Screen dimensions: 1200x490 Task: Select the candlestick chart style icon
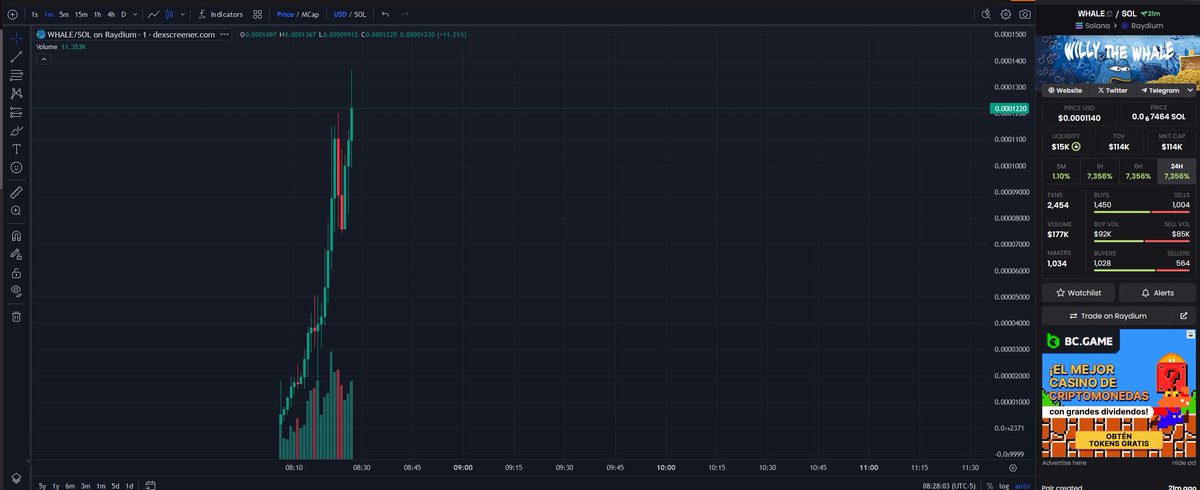[170, 15]
